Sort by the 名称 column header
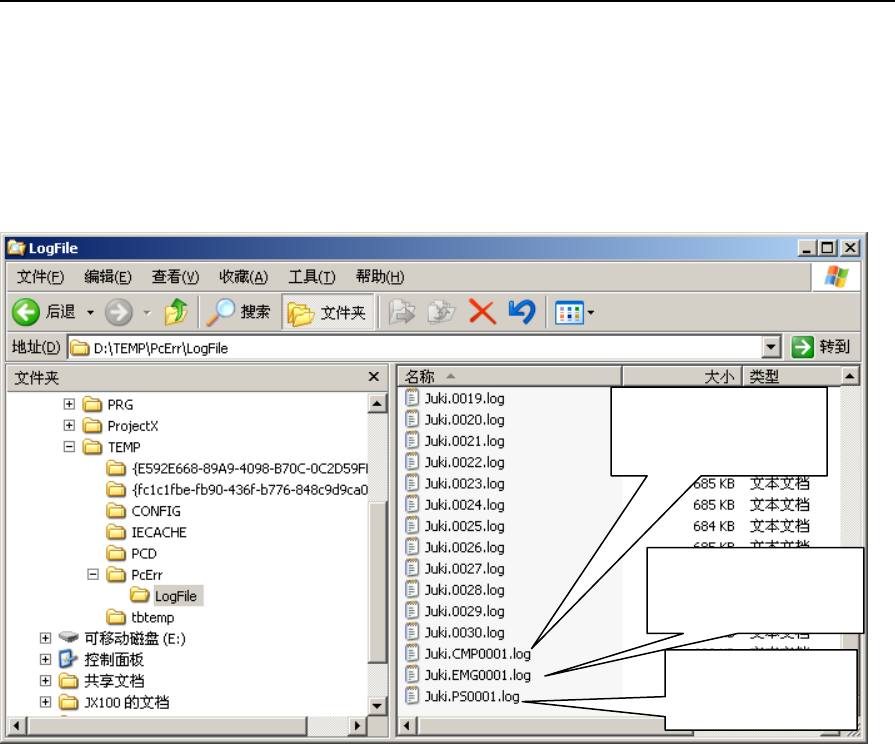 [x=509, y=377]
